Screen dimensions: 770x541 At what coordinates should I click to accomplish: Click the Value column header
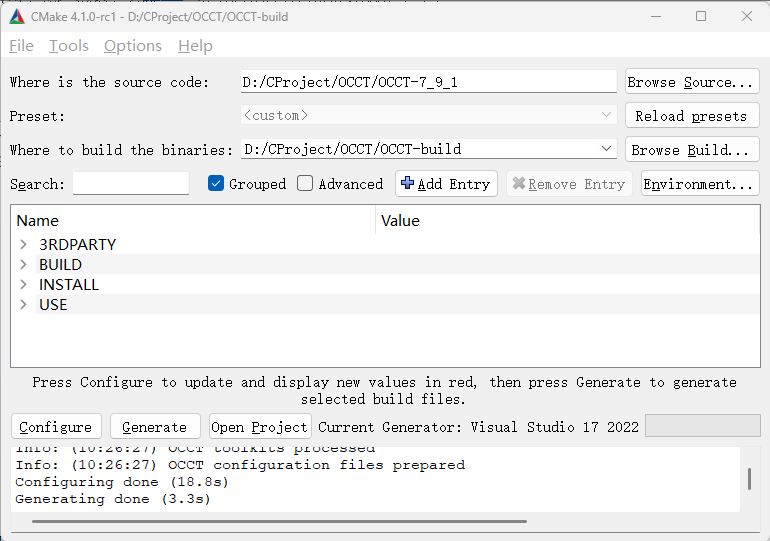coord(568,220)
